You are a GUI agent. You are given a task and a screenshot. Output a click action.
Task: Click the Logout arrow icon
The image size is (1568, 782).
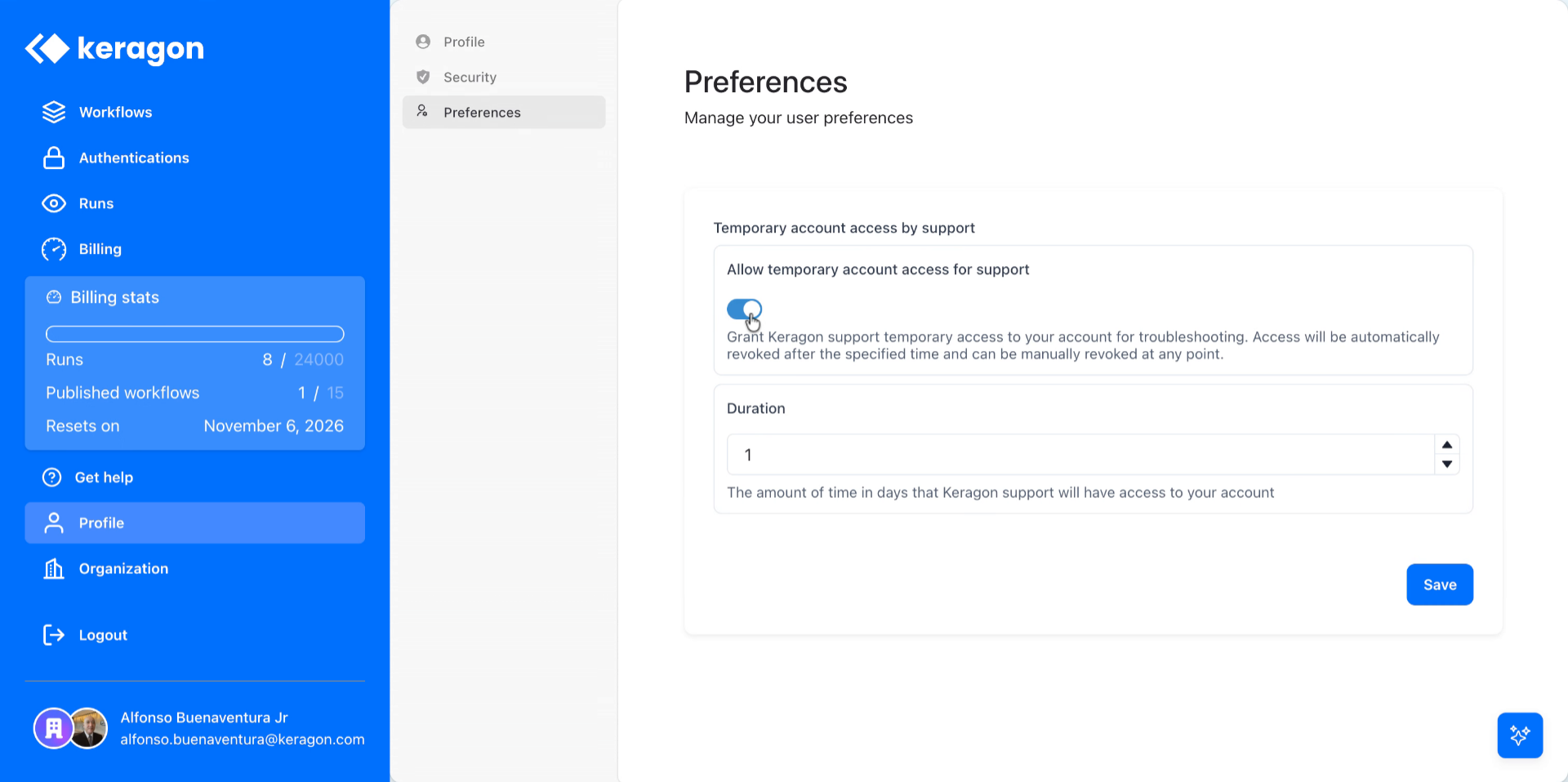[53, 635]
